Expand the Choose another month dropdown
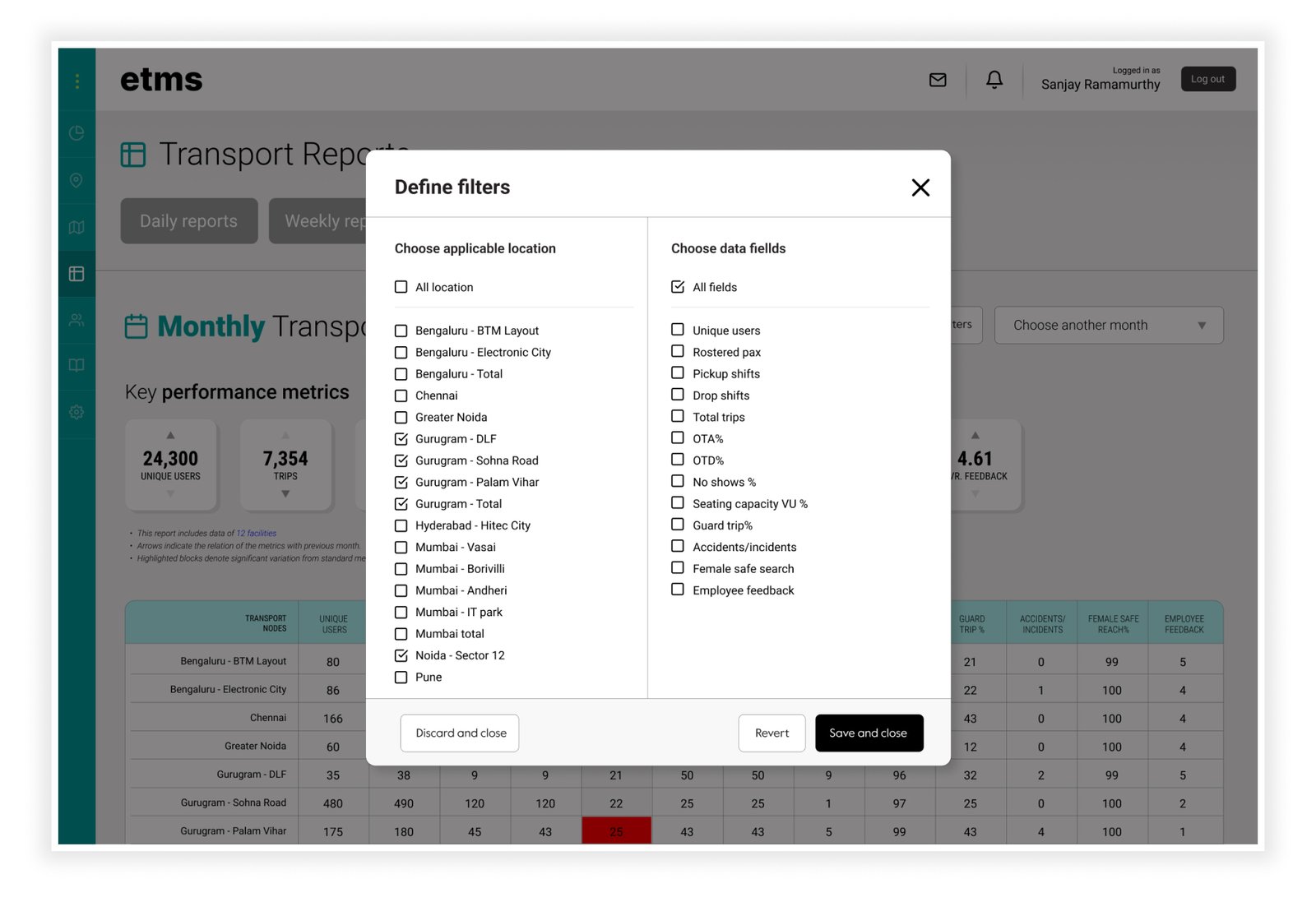 [1108, 326]
